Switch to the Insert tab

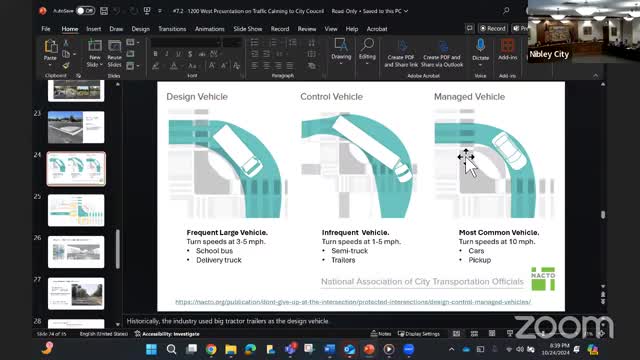coord(93,29)
